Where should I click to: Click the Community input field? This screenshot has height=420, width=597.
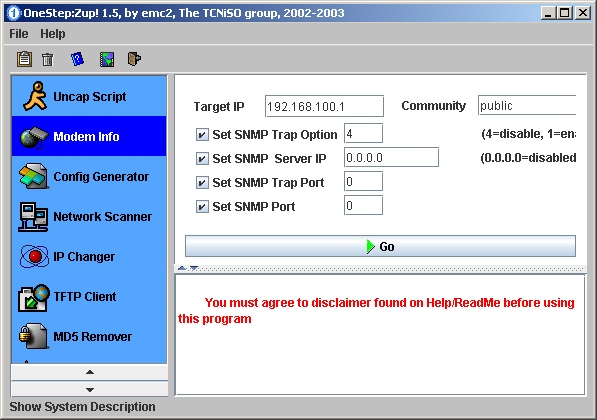click(x=527, y=105)
